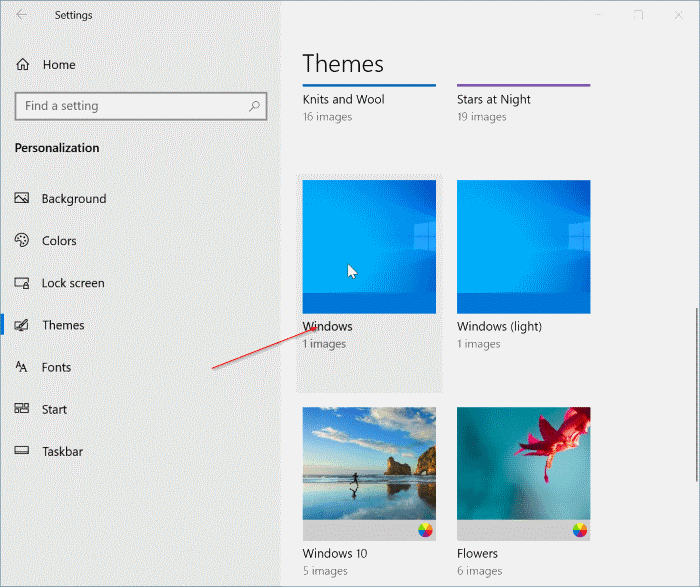Image resolution: width=700 pixels, height=587 pixels.
Task: Maximize the Settings window
Action: (x=638, y=15)
